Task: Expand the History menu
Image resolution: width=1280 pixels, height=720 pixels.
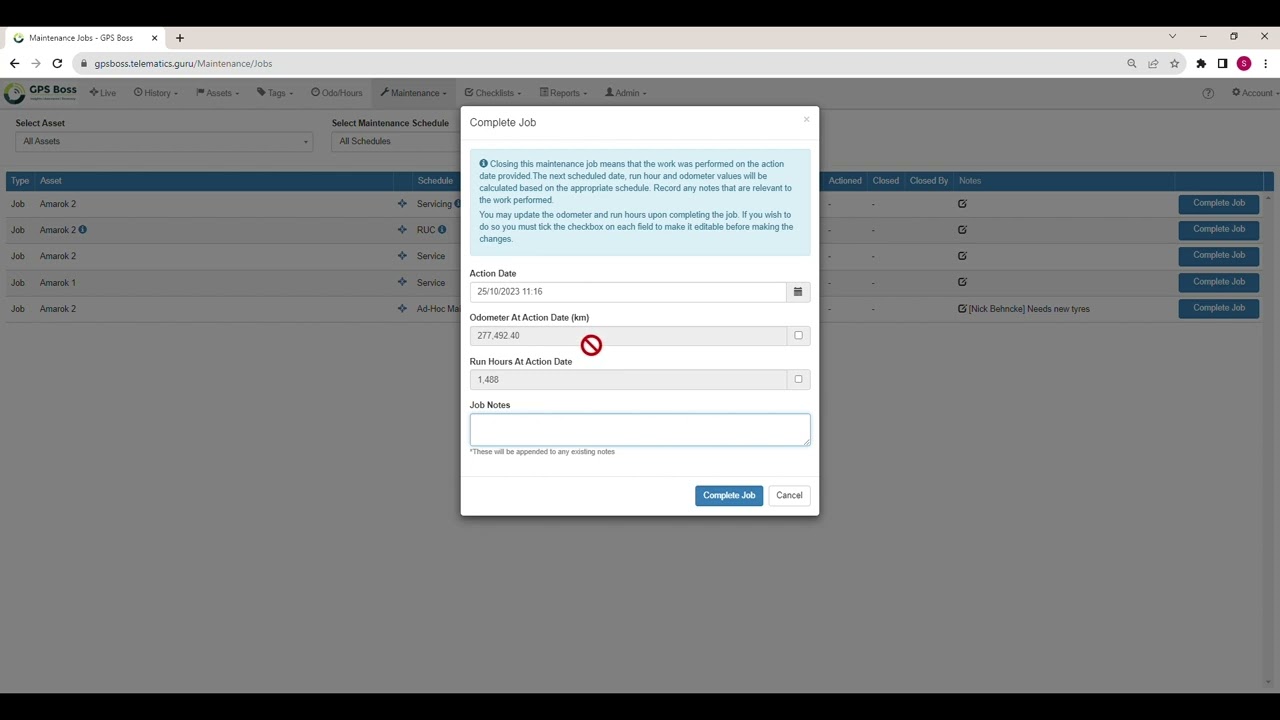Action: (x=155, y=93)
